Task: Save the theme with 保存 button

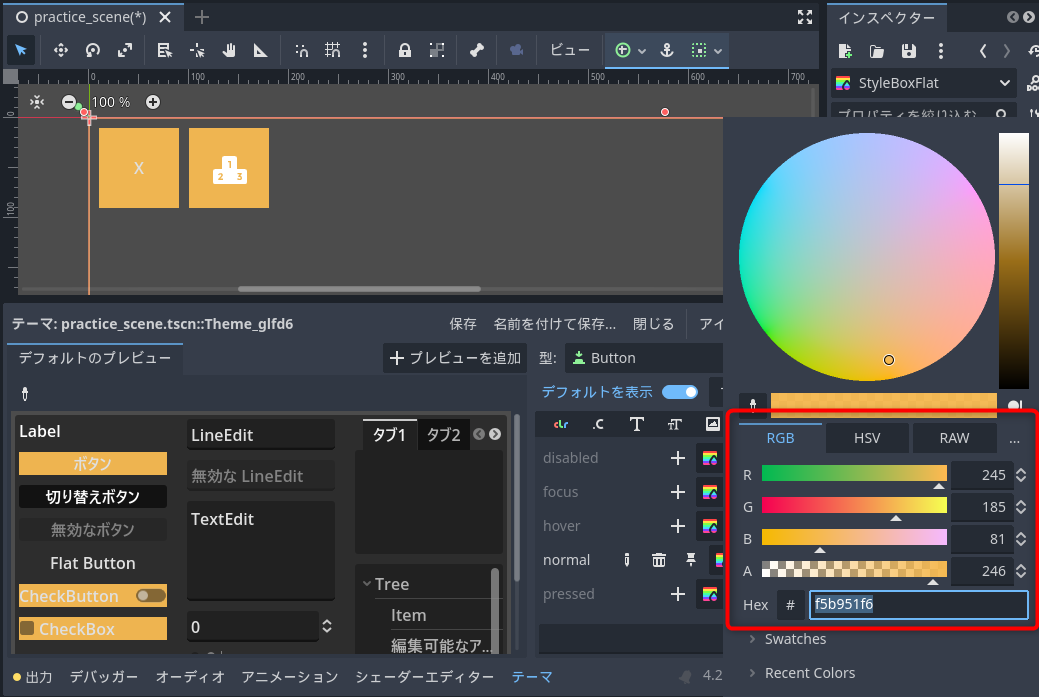Action: tap(462, 323)
